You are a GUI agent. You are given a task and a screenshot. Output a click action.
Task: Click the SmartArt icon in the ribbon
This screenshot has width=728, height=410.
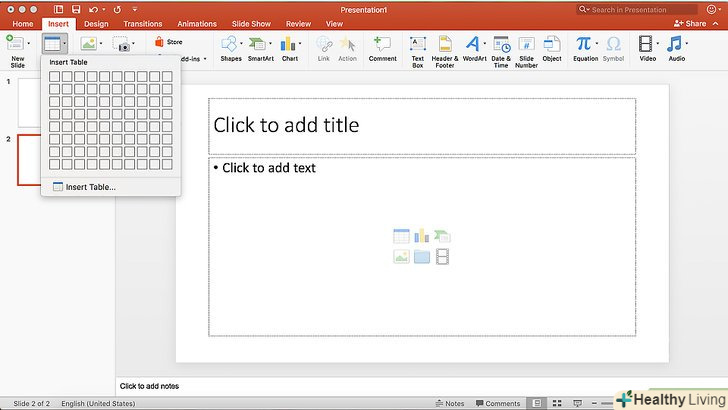[260, 46]
